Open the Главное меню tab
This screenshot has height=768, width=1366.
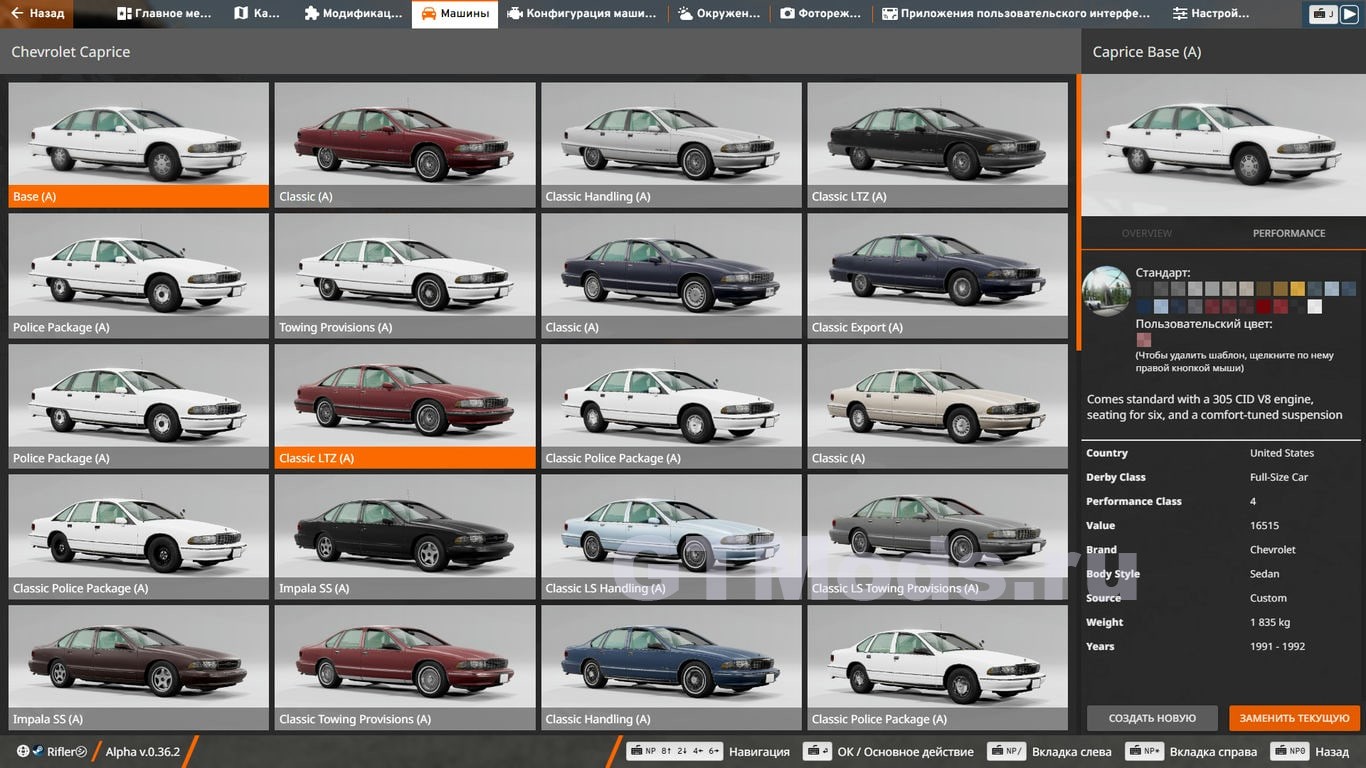[164, 14]
